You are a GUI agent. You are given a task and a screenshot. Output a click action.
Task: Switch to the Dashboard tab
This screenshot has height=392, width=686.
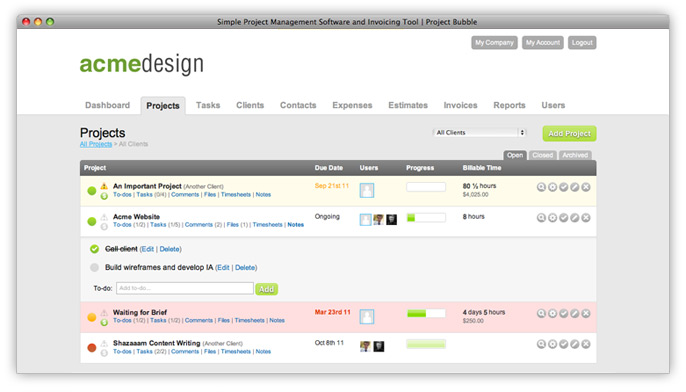[108, 105]
